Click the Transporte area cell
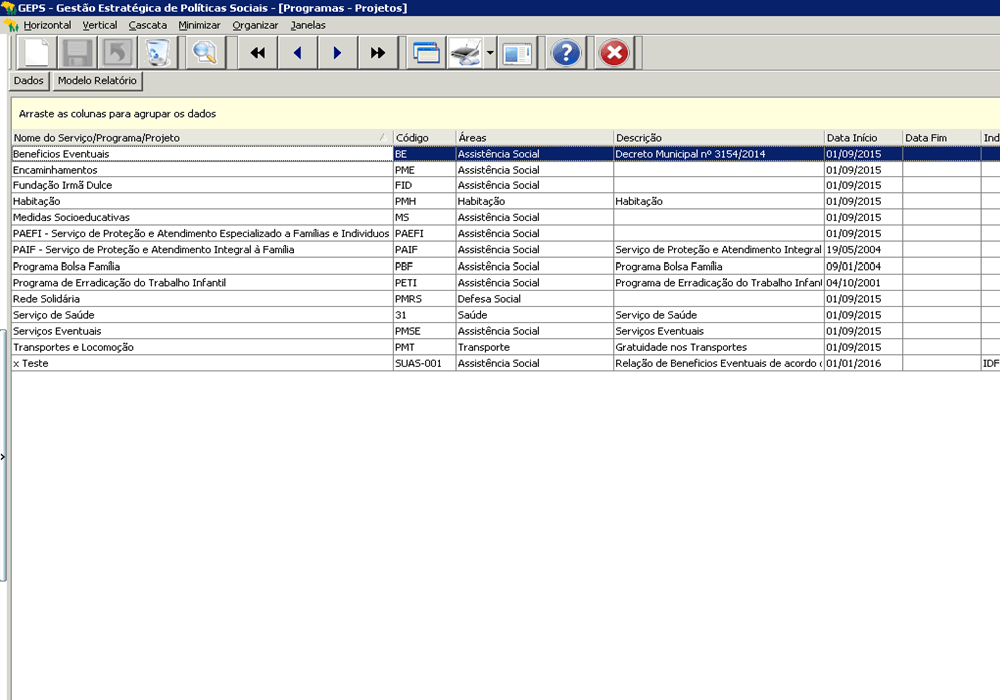The height and width of the screenshot is (700, 1000). 534,347
